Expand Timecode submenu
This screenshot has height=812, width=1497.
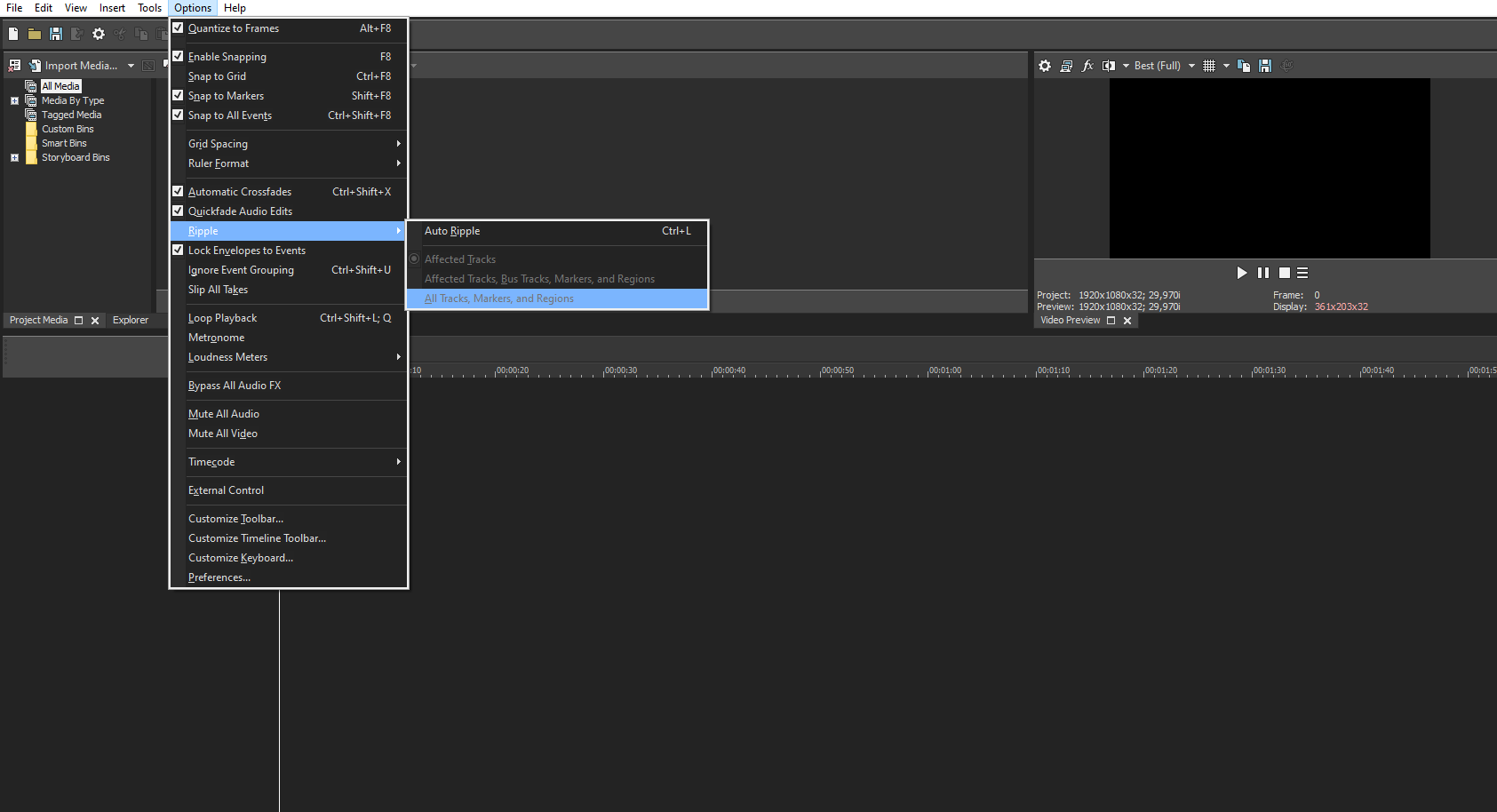pyautogui.click(x=289, y=462)
